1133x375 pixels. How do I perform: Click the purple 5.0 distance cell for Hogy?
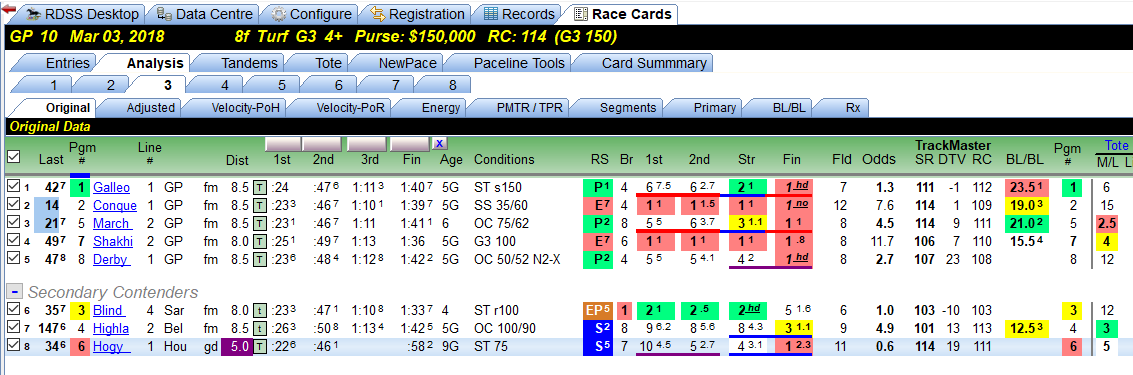tap(236, 348)
